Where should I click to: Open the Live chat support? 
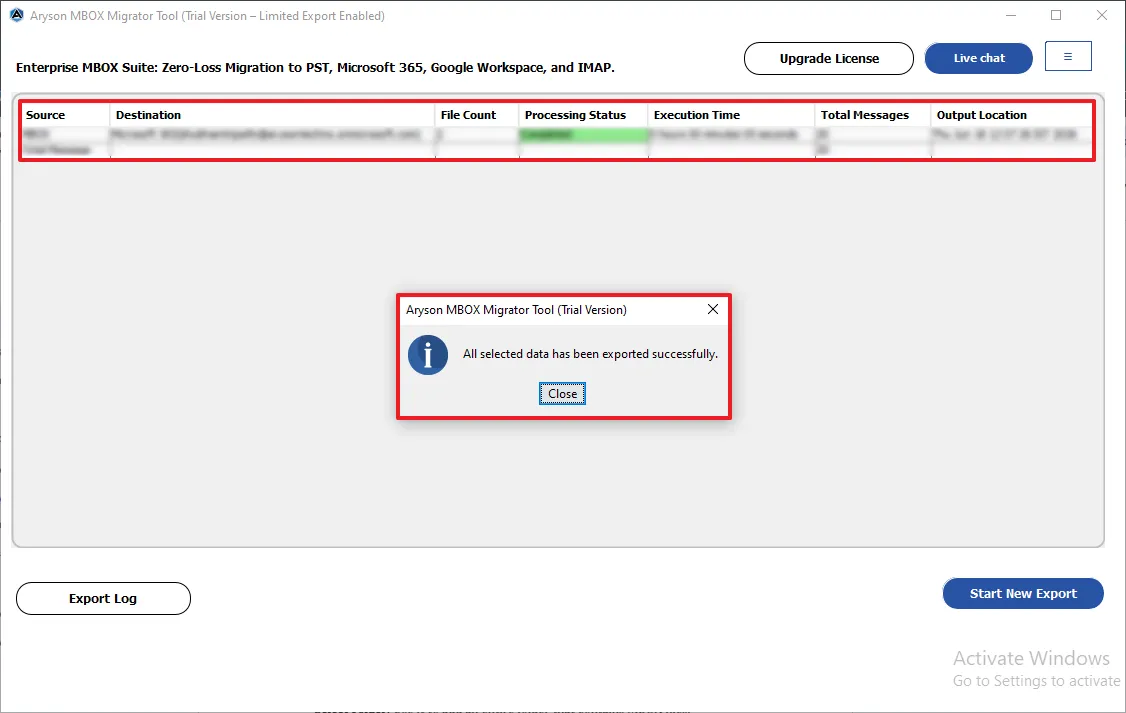pyautogui.click(x=978, y=58)
